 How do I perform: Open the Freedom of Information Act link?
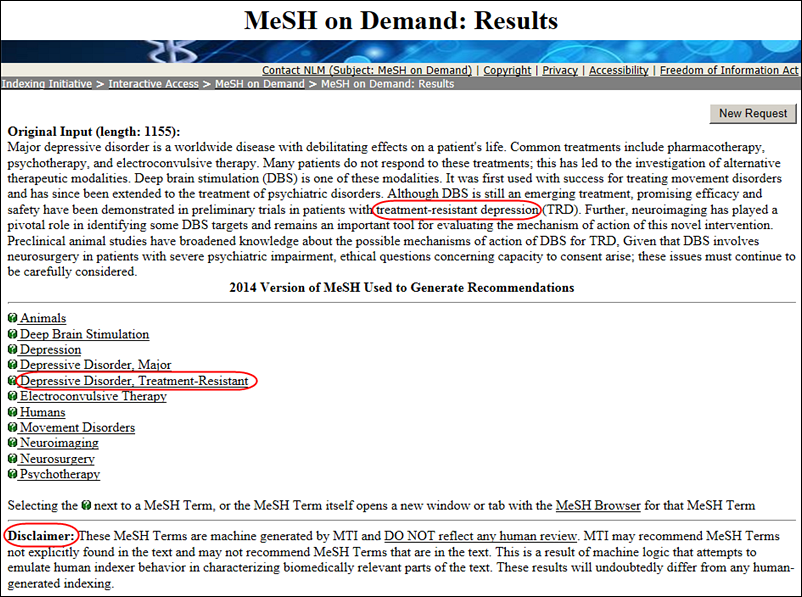(729, 70)
